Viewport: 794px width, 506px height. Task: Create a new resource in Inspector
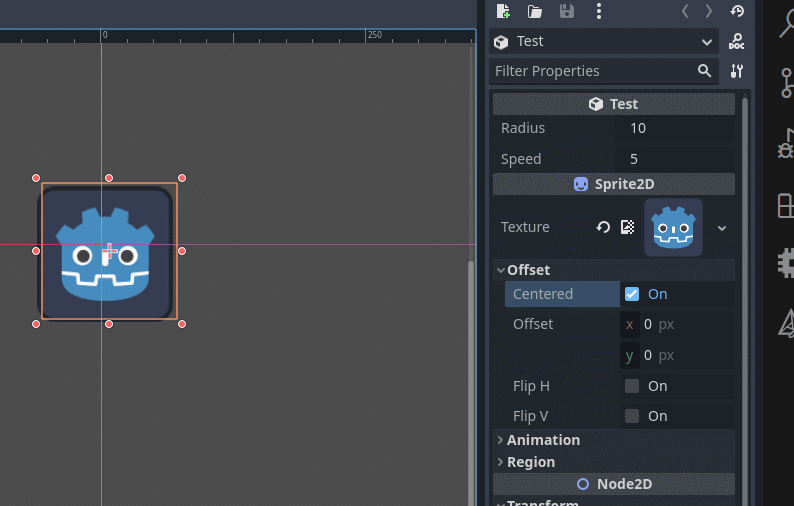tap(503, 11)
